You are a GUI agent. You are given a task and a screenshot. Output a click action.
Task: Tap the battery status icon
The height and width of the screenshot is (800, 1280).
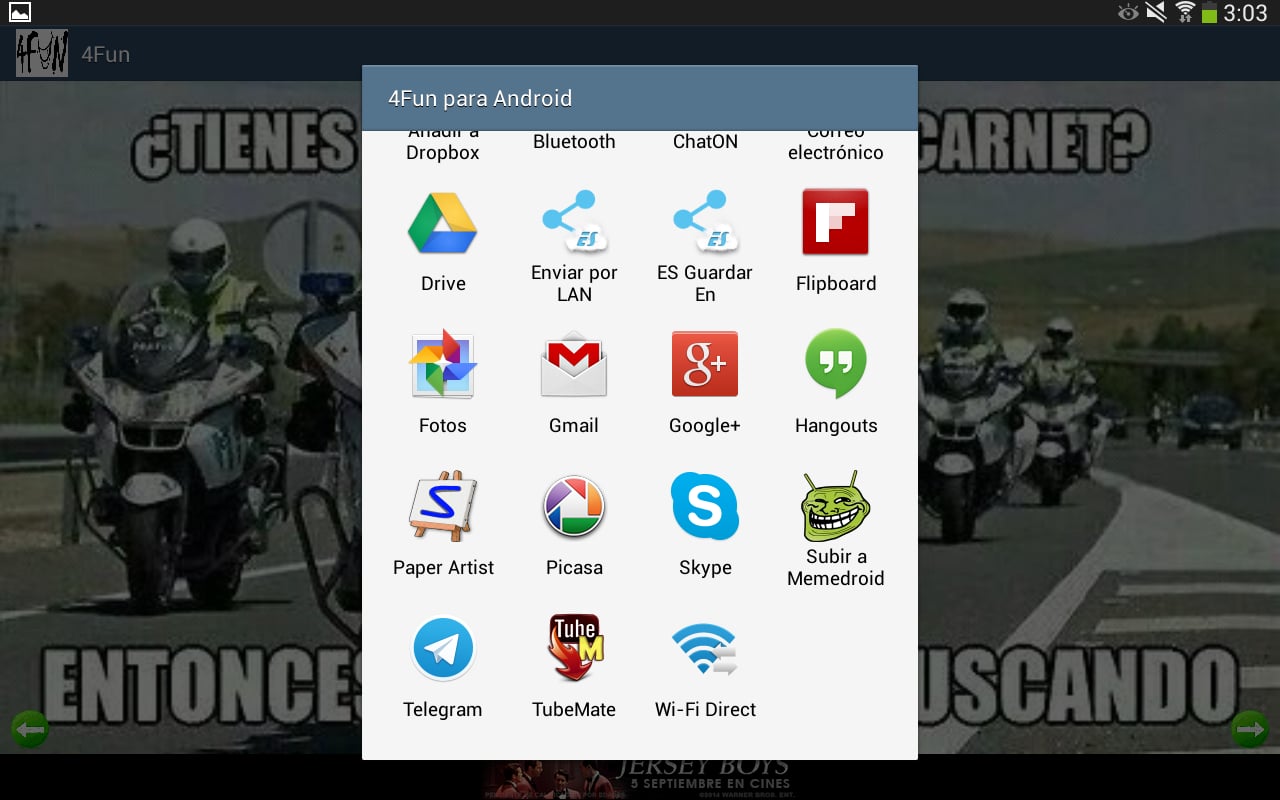click(1209, 13)
